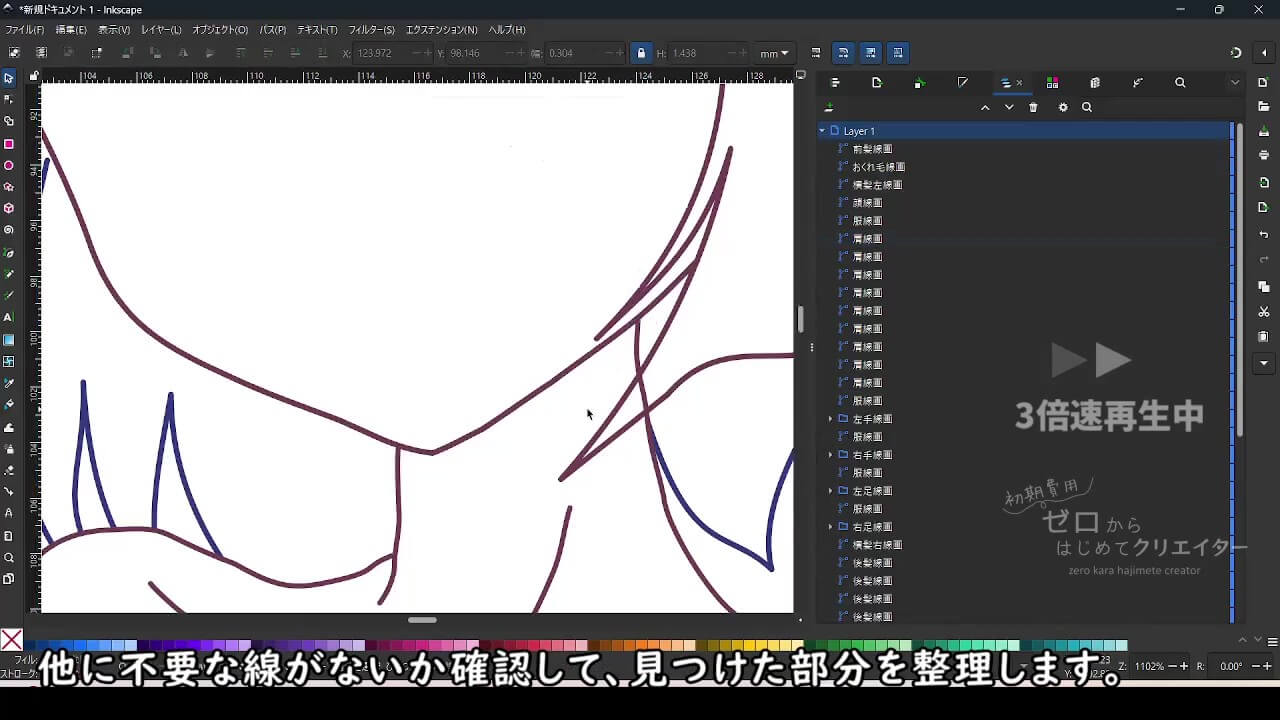
Task: Click the Cut scissors icon
Action: 1264,312
